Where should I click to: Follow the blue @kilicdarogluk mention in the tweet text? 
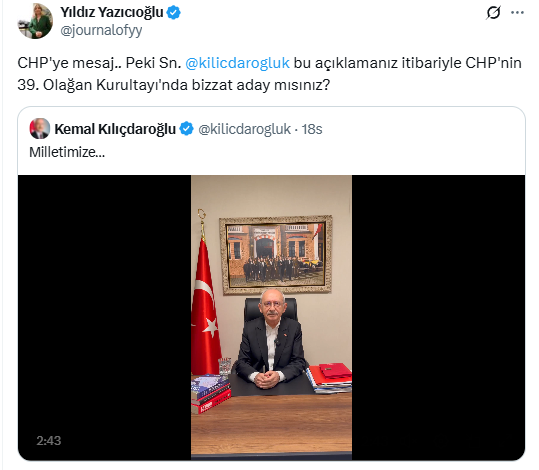coord(238,63)
